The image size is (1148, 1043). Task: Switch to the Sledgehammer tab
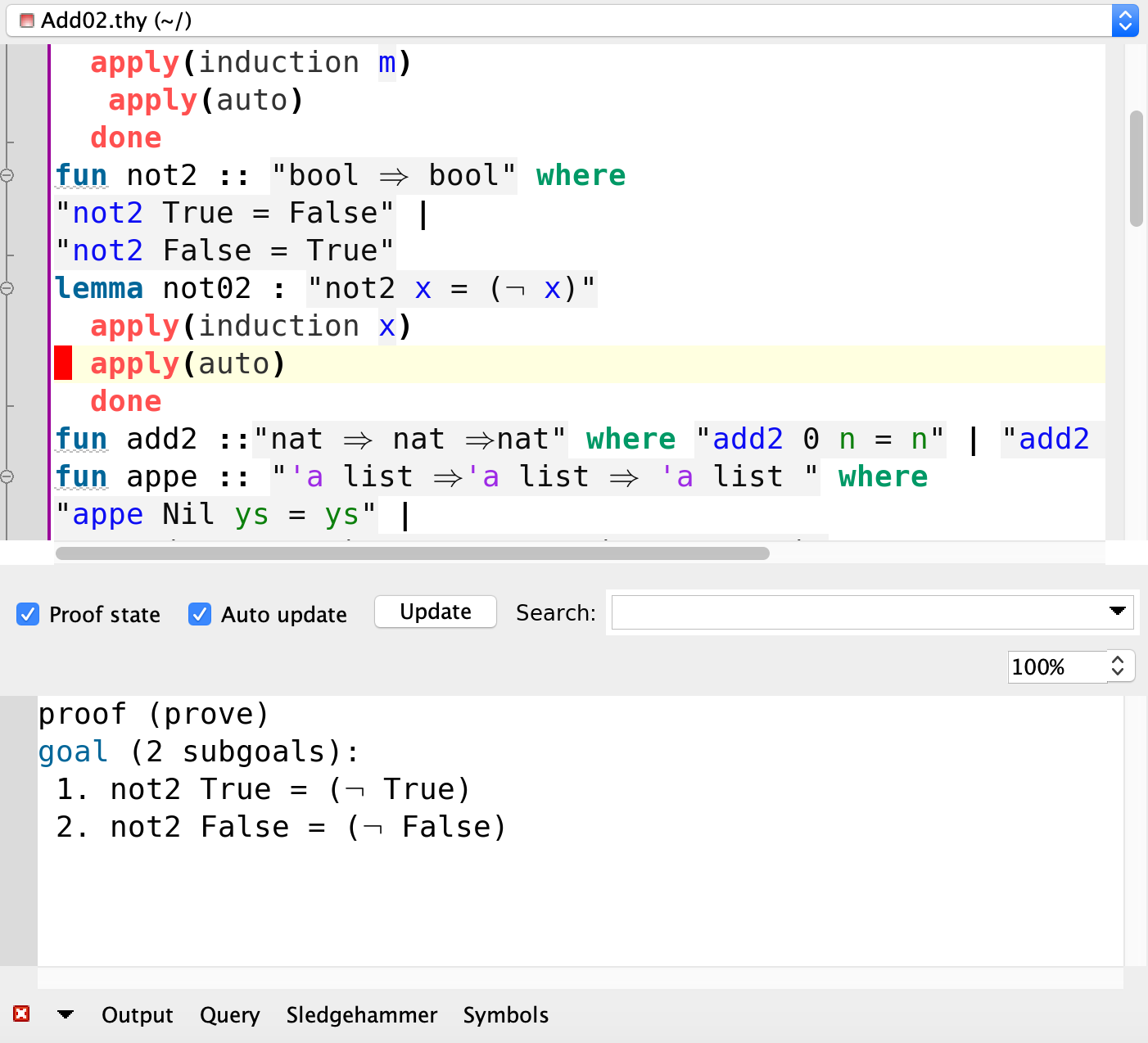point(361,1015)
